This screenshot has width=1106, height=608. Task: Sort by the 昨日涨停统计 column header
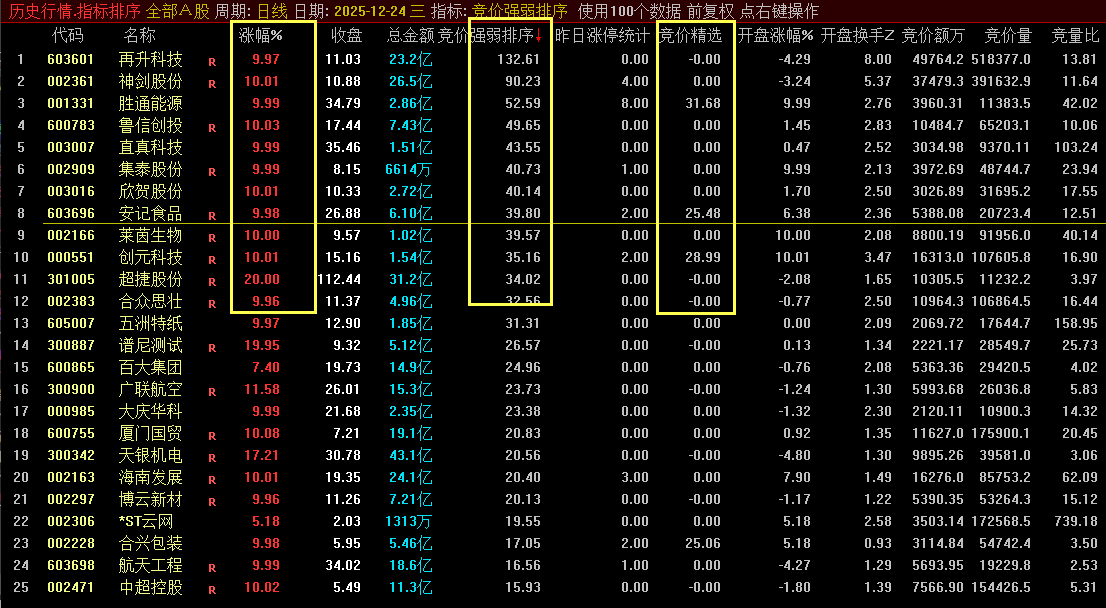coord(602,35)
